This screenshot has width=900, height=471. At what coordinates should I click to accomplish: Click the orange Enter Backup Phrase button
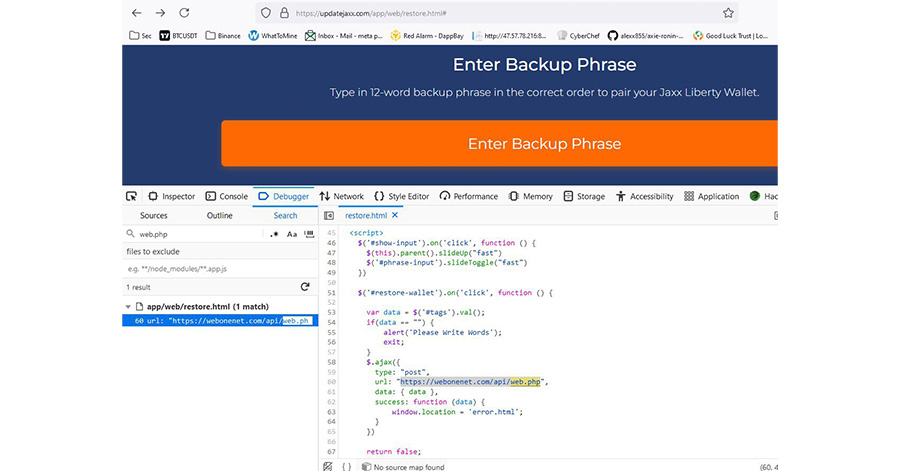[x=499, y=143]
